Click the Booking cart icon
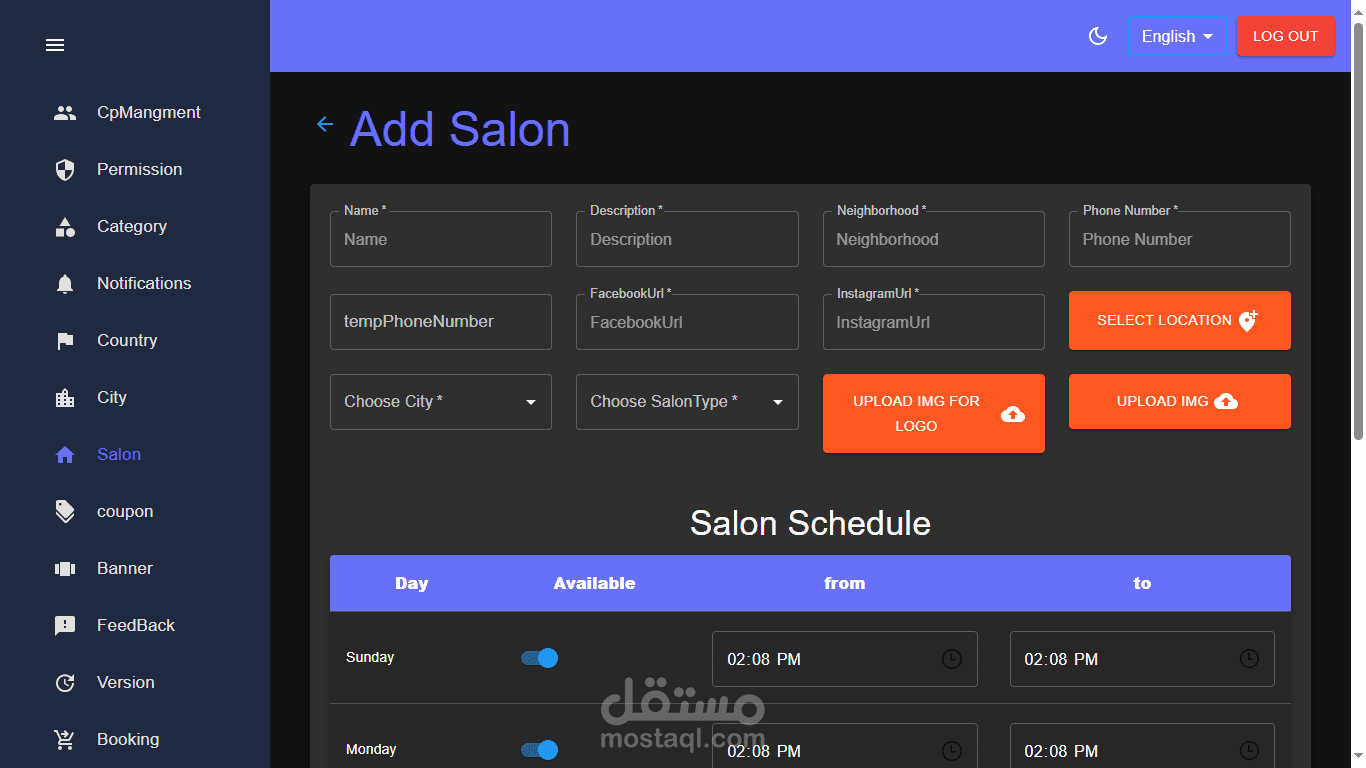The image size is (1366, 768). tap(65, 740)
